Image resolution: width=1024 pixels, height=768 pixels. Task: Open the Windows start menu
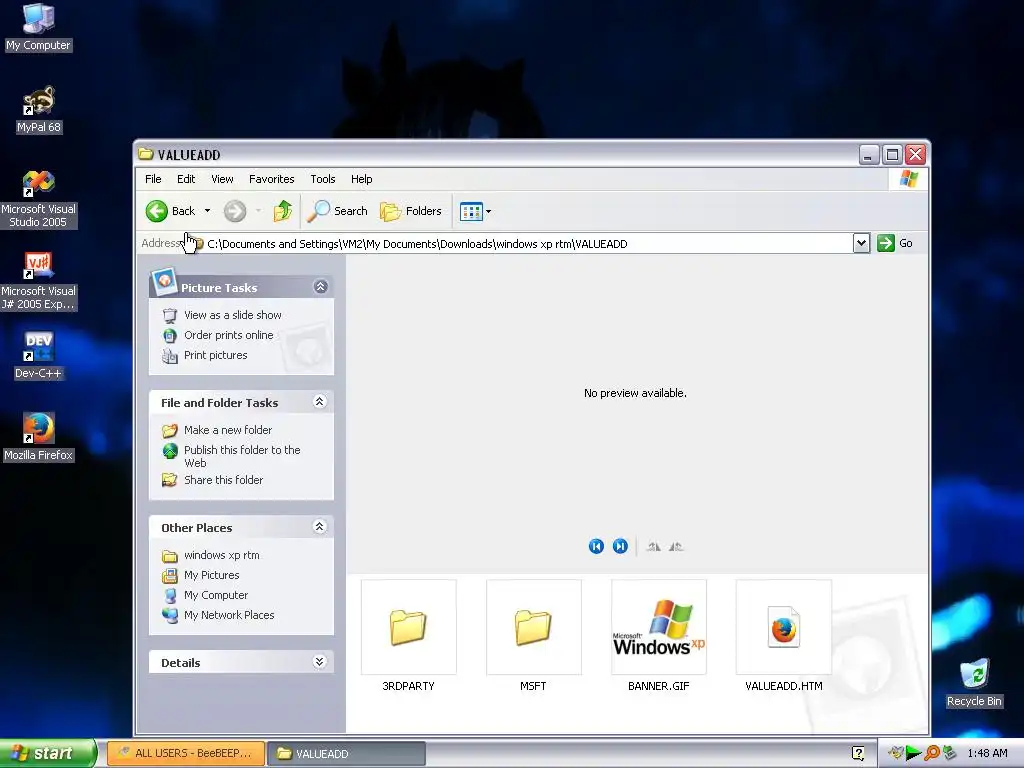[48, 753]
